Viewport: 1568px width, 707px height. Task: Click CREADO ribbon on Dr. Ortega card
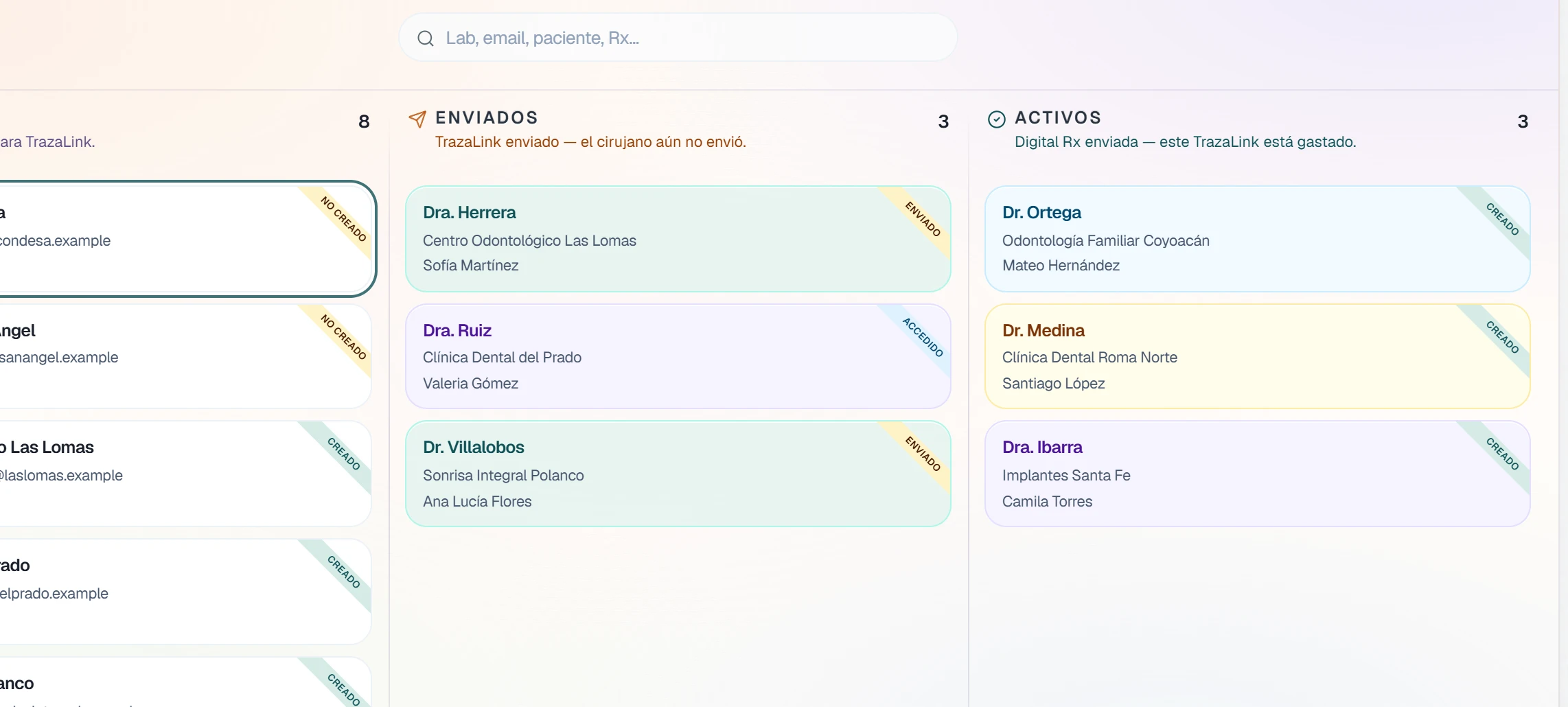tap(1502, 219)
